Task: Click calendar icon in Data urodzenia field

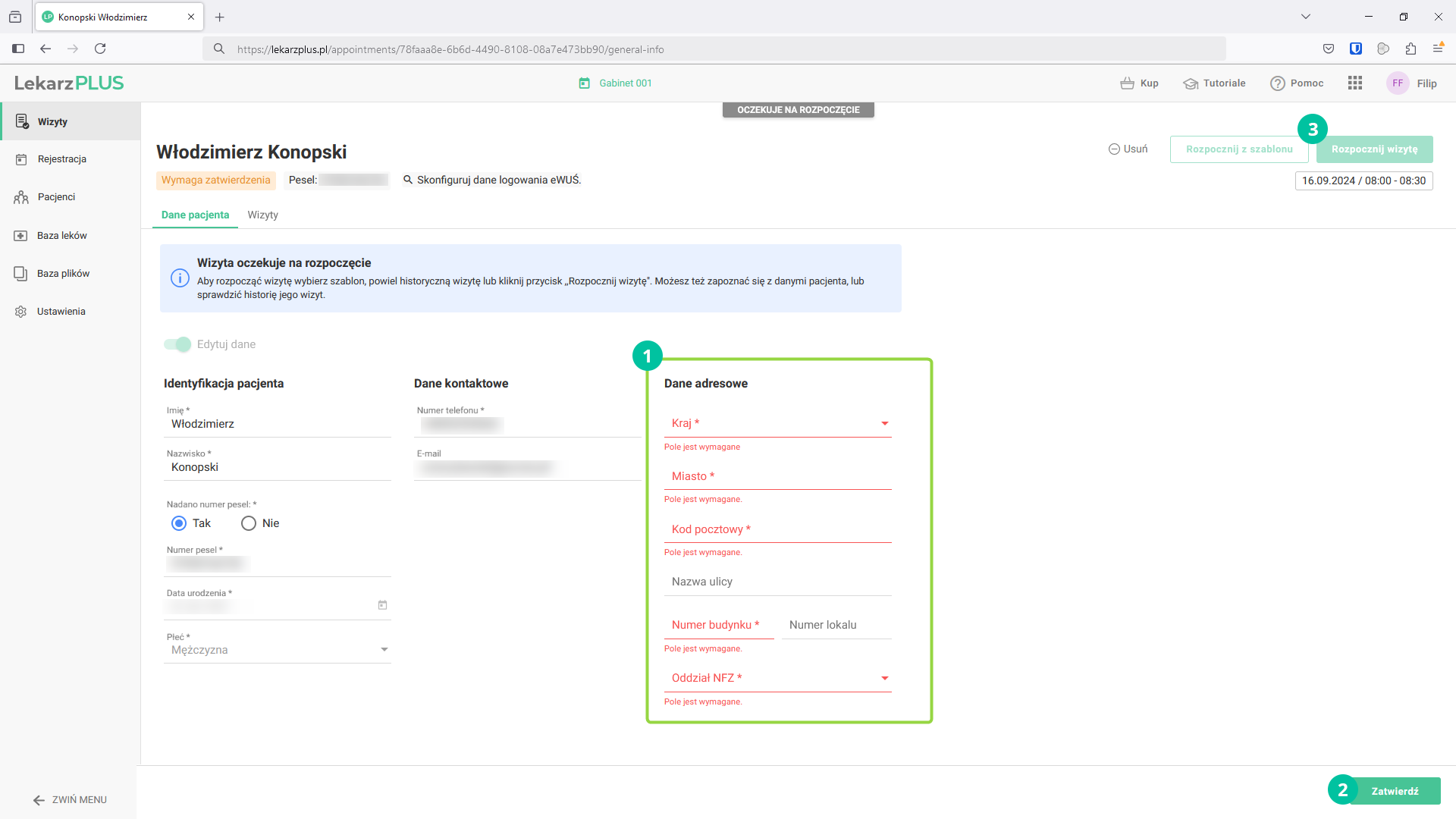Action: (x=382, y=605)
